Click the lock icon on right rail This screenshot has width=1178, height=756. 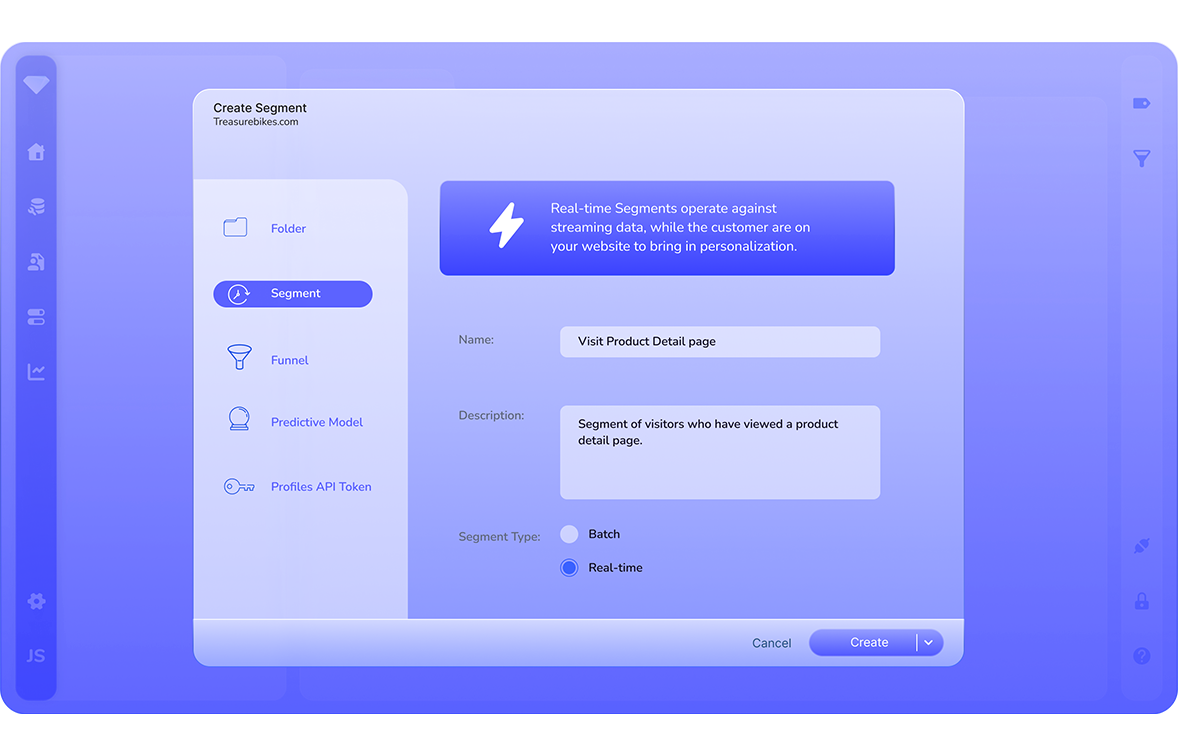(1141, 601)
